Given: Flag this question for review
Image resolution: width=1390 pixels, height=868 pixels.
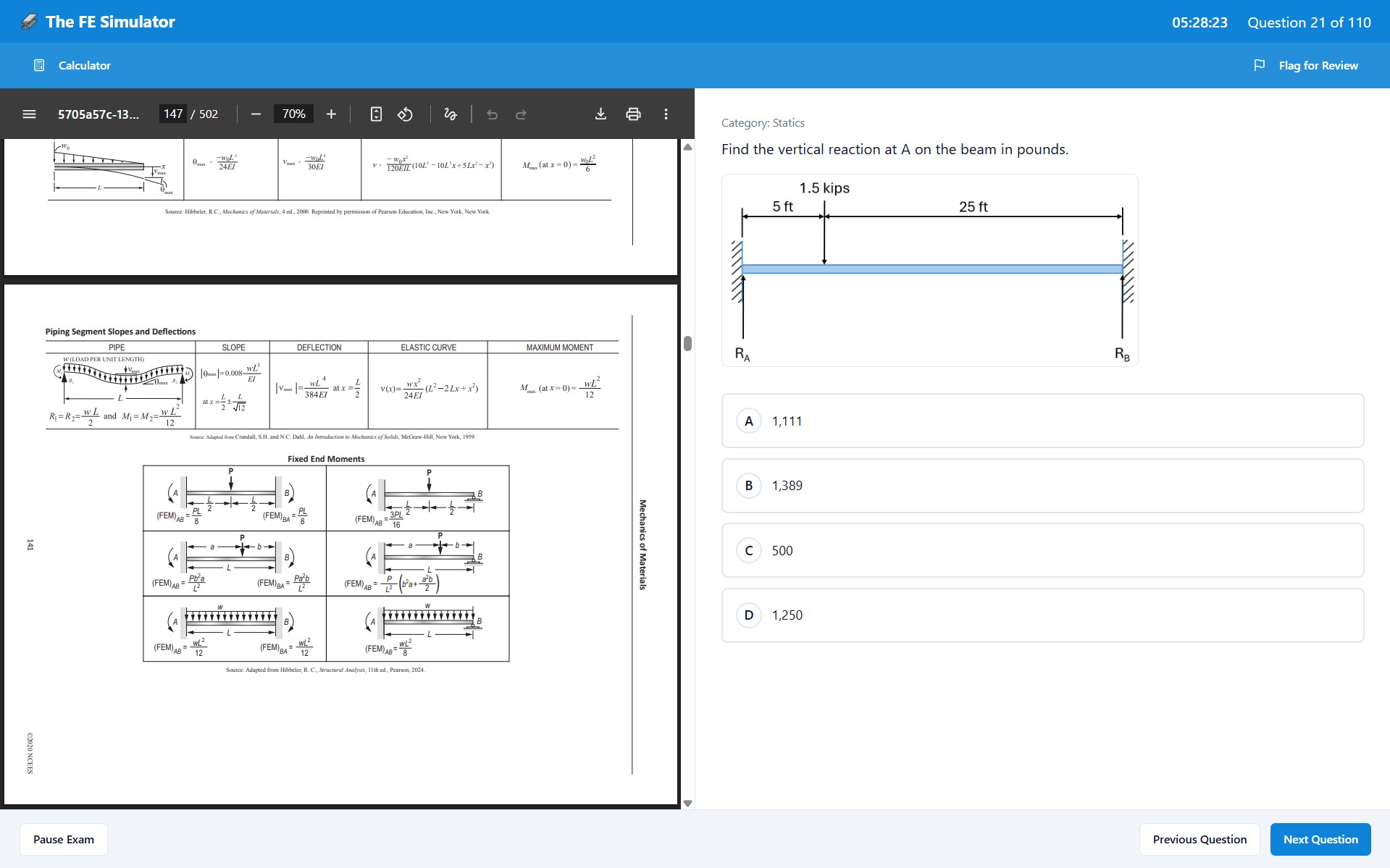Looking at the screenshot, I should tap(1305, 65).
